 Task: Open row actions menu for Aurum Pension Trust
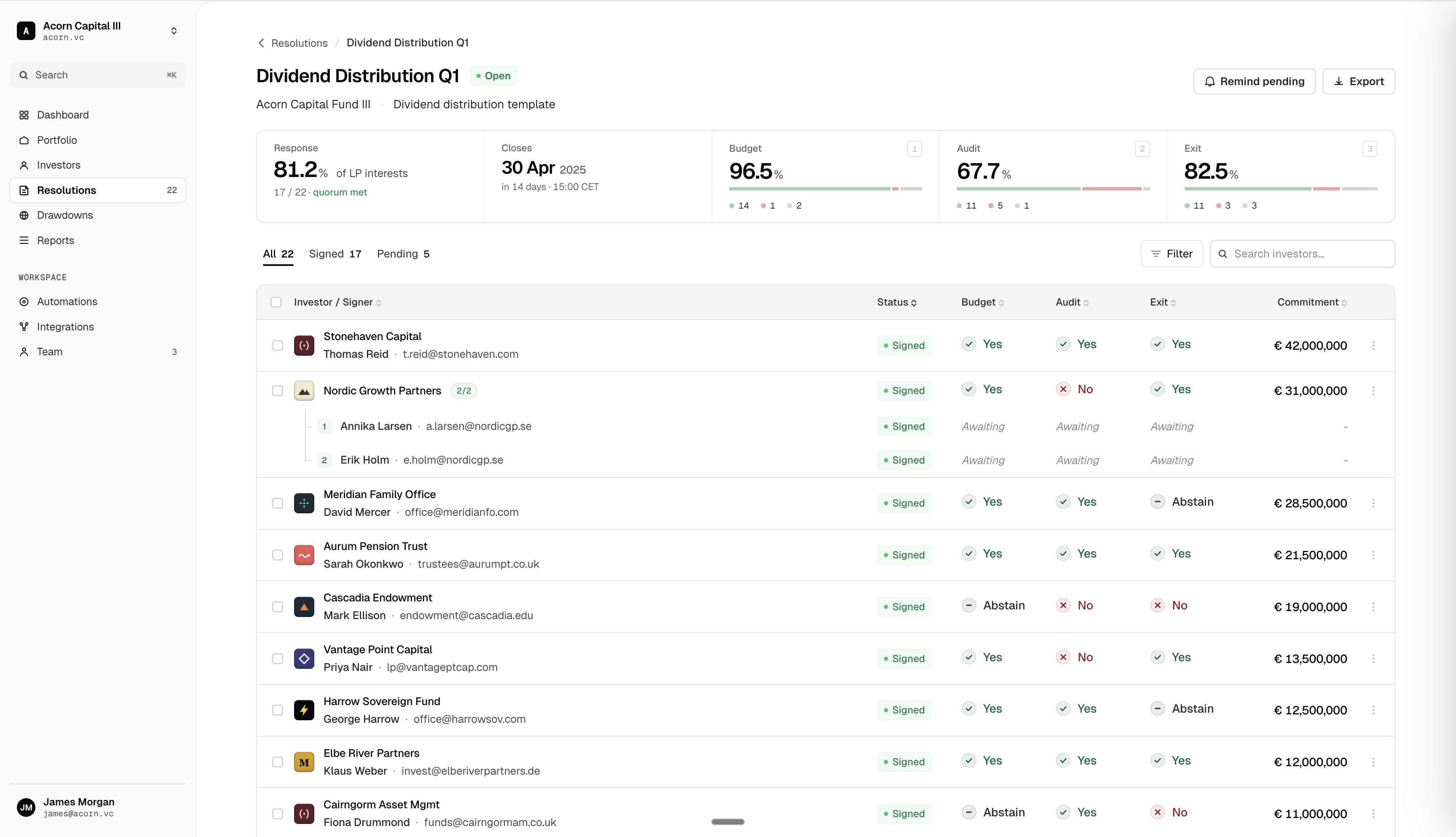[x=1373, y=555]
